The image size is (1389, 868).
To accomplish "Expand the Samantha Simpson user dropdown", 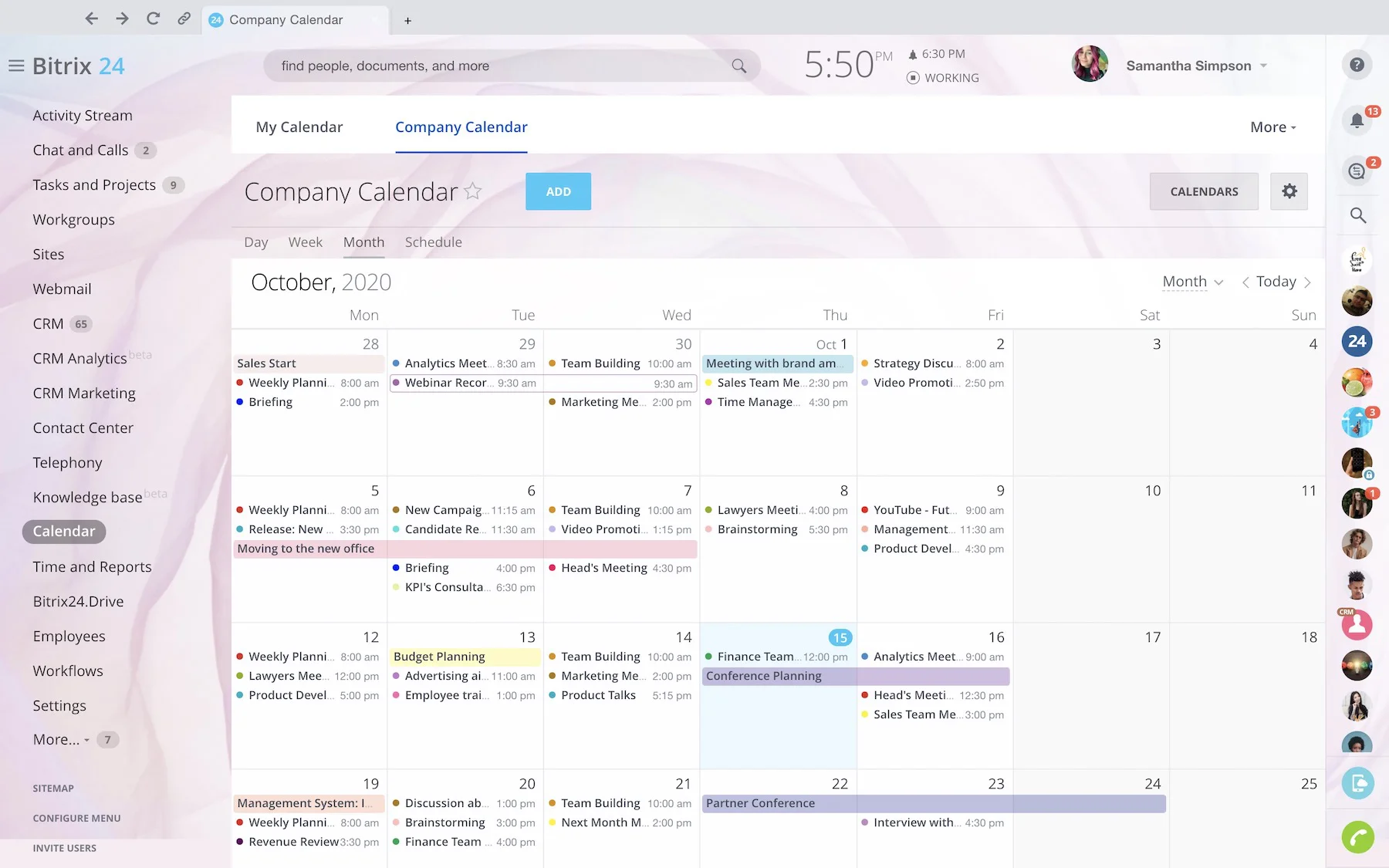I will pyautogui.click(x=1263, y=66).
